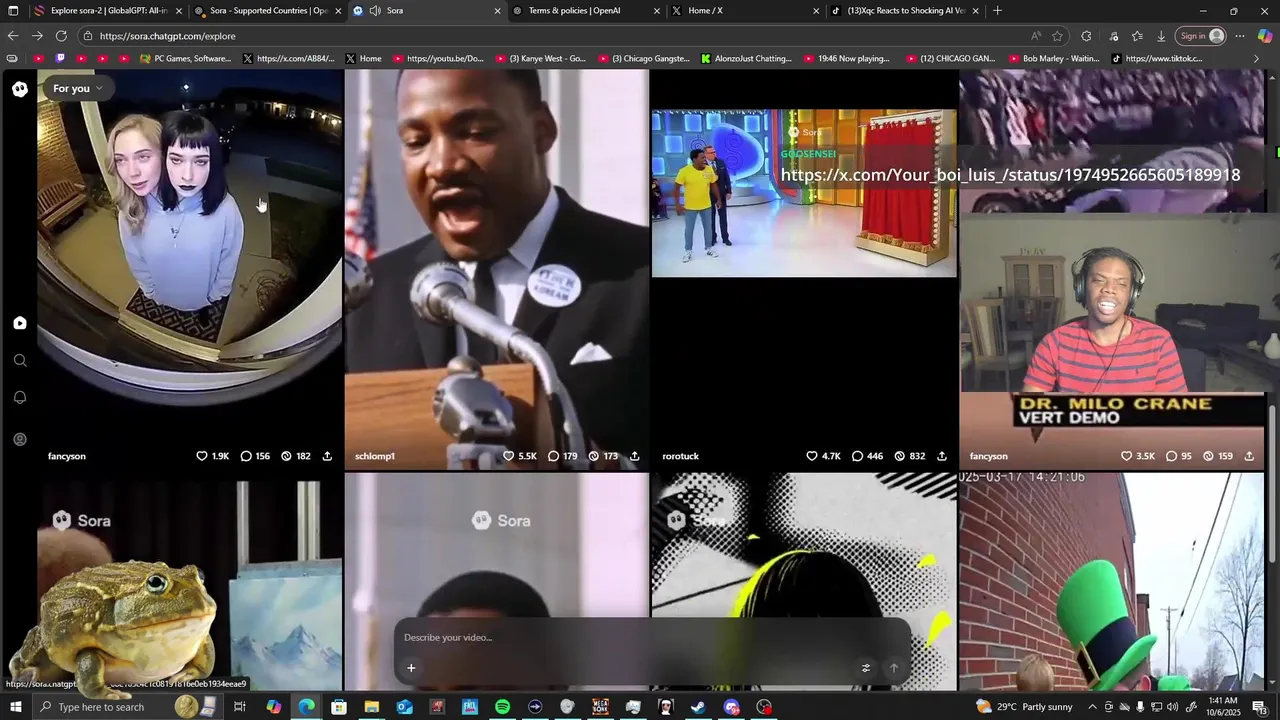Open the green leprechaun hat video thumbnail
Screen dimensions: 1280x720
1111,582
